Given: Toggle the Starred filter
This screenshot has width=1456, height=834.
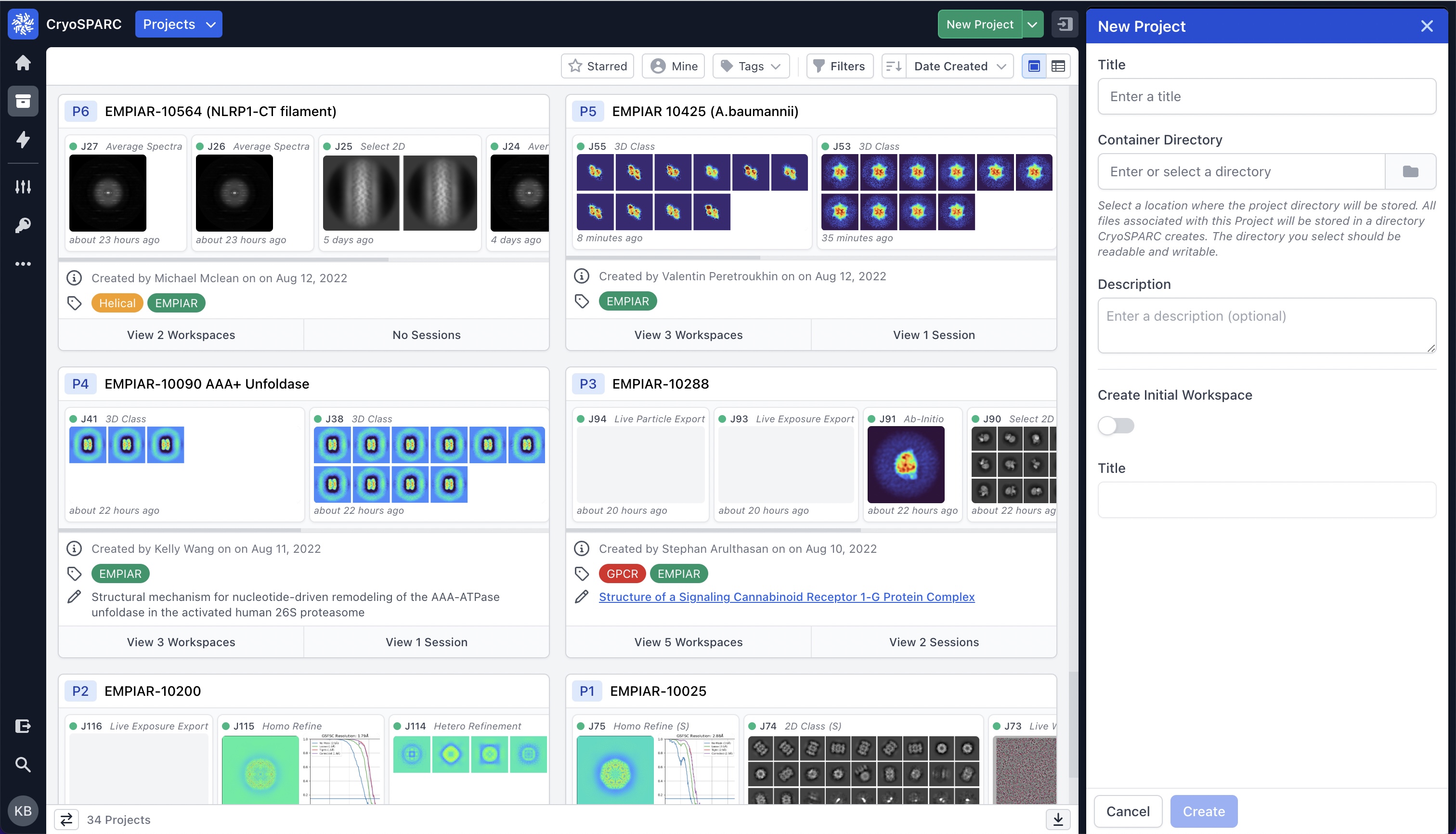Looking at the screenshot, I should pos(598,66).
